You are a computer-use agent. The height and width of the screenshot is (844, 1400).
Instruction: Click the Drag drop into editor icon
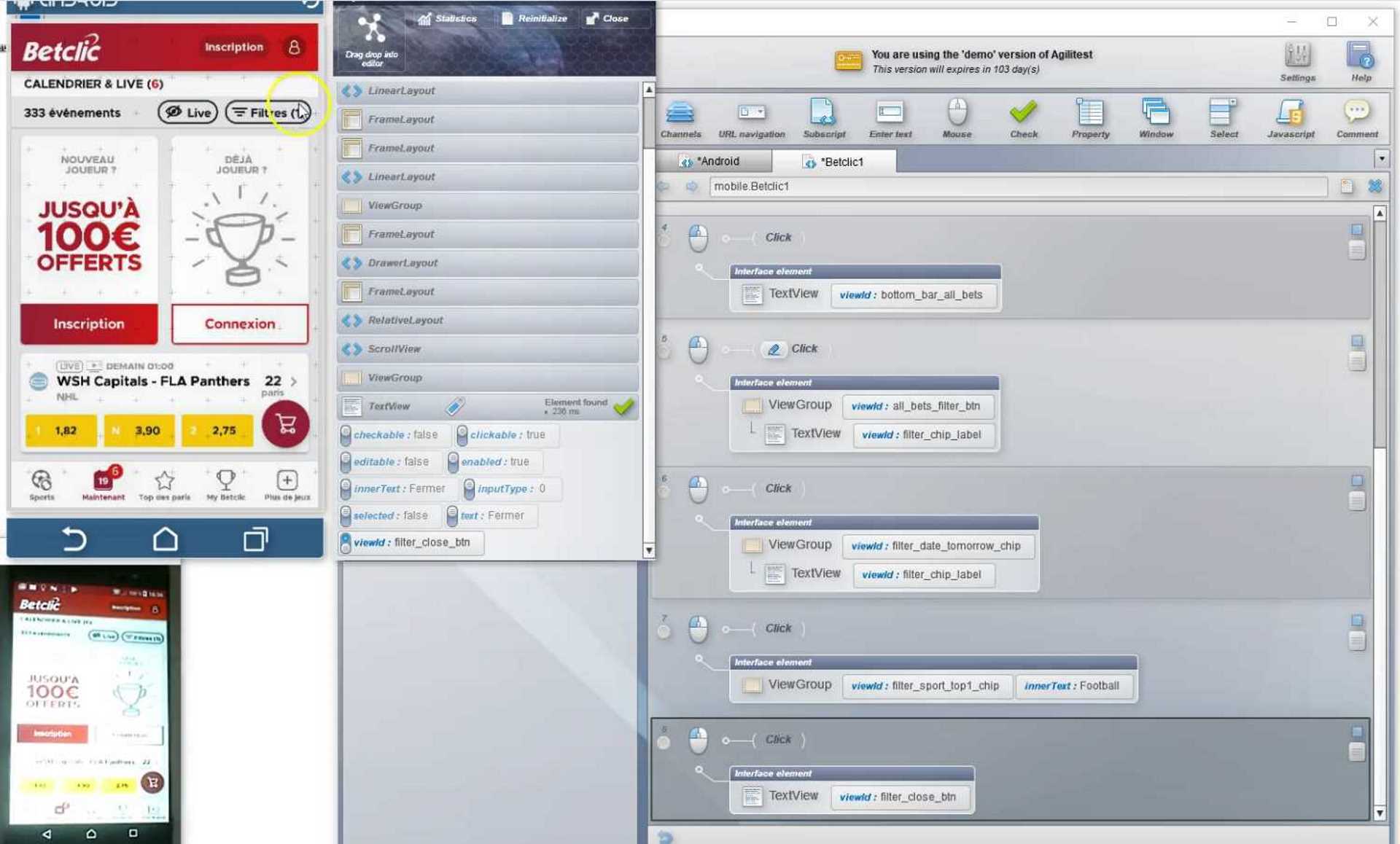click(x=371, y=39)
